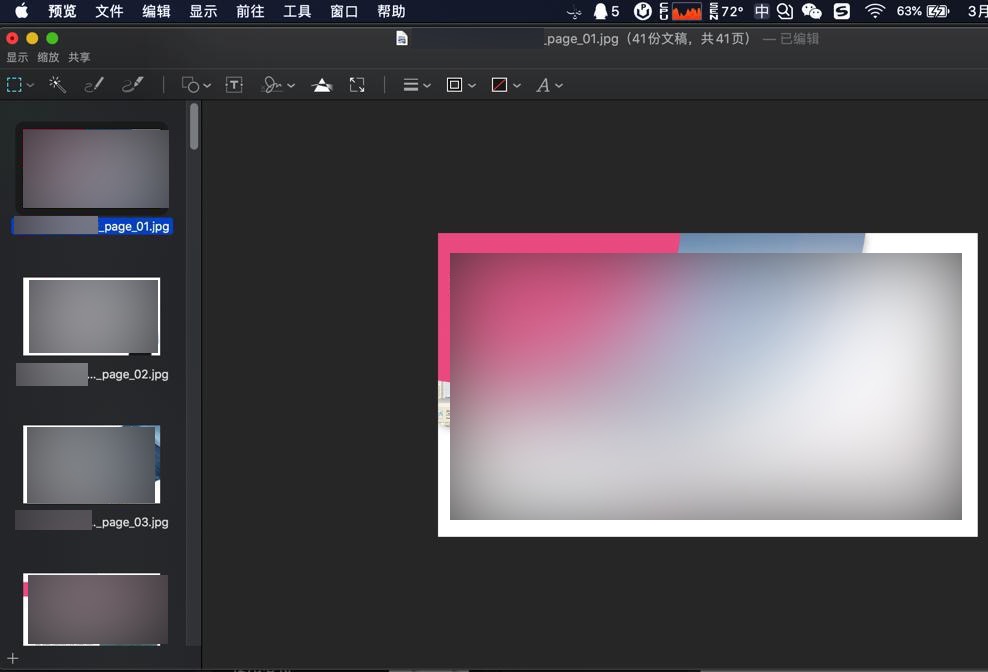Viewport: 988px width, 672px height.
Task: Add a page with the plus button
Action: tap(12, 658)
